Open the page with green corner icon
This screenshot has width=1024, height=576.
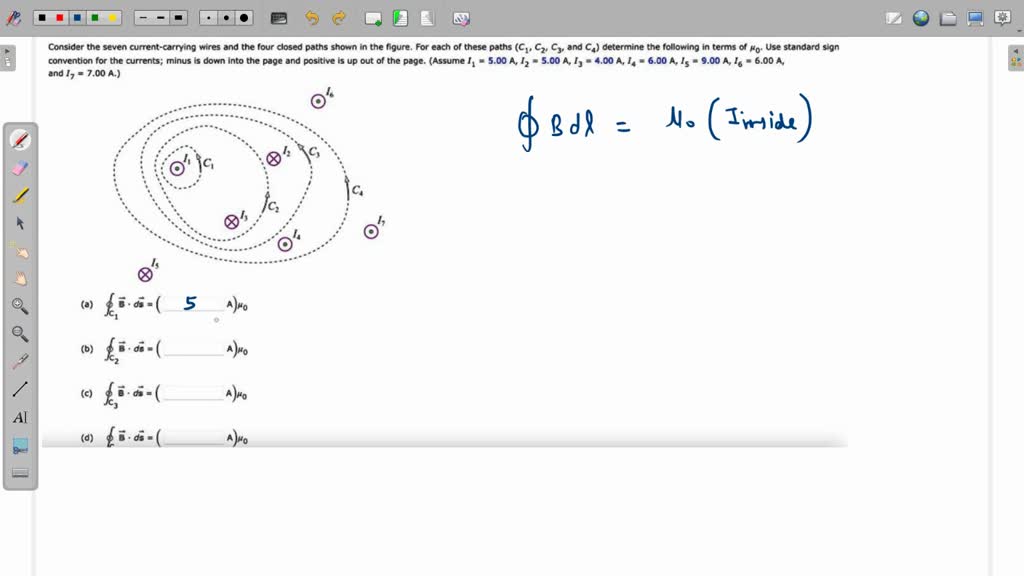[400, 18]
